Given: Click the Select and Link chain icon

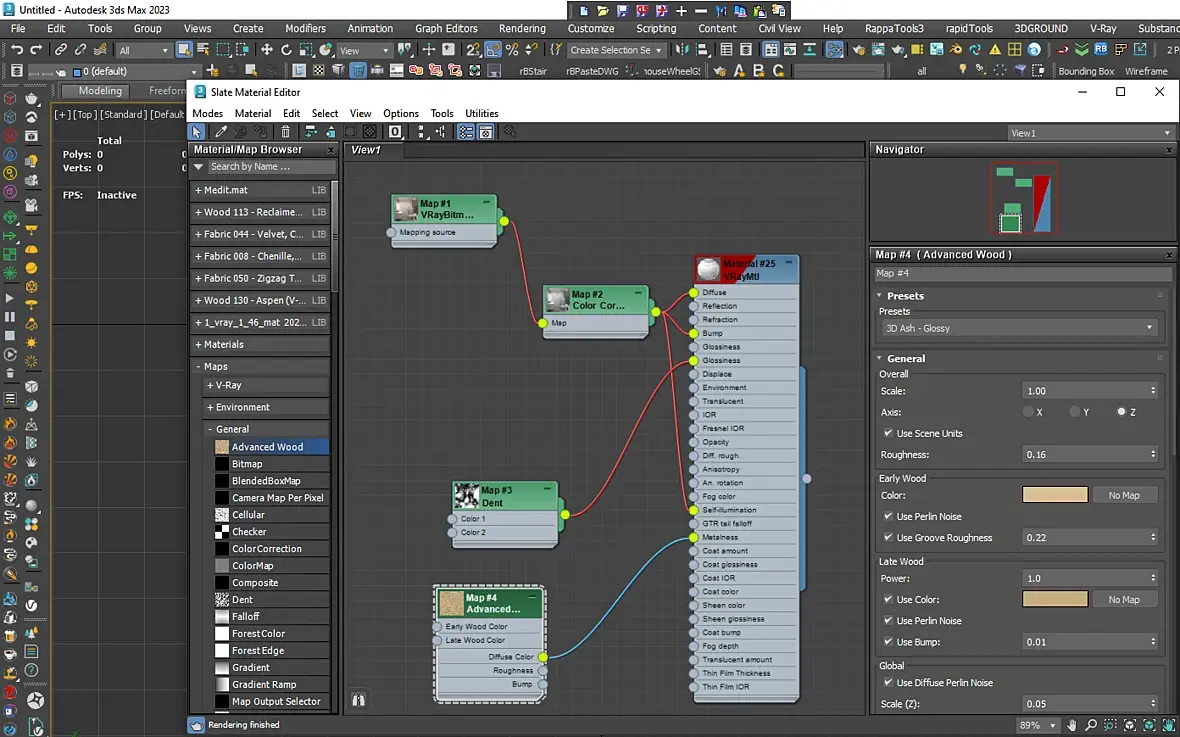Looking at the screenshot, I should click(x=61, y=50).
